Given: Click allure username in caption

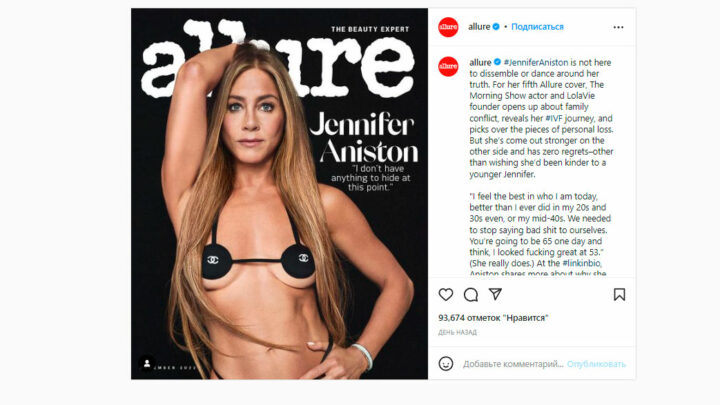Looking at the screenshot, I should tap(480, 62).
